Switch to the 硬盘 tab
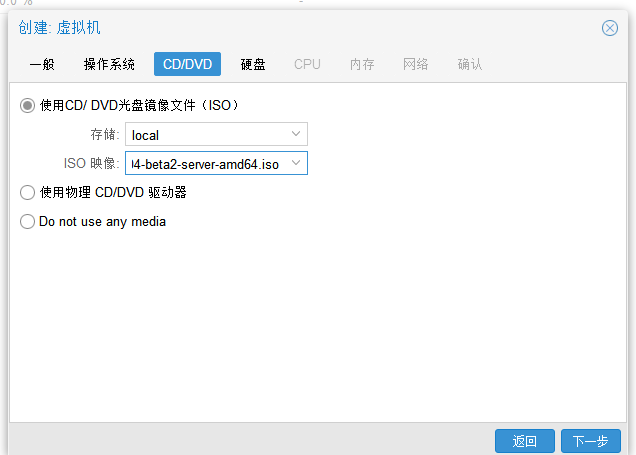 [253, 64]
